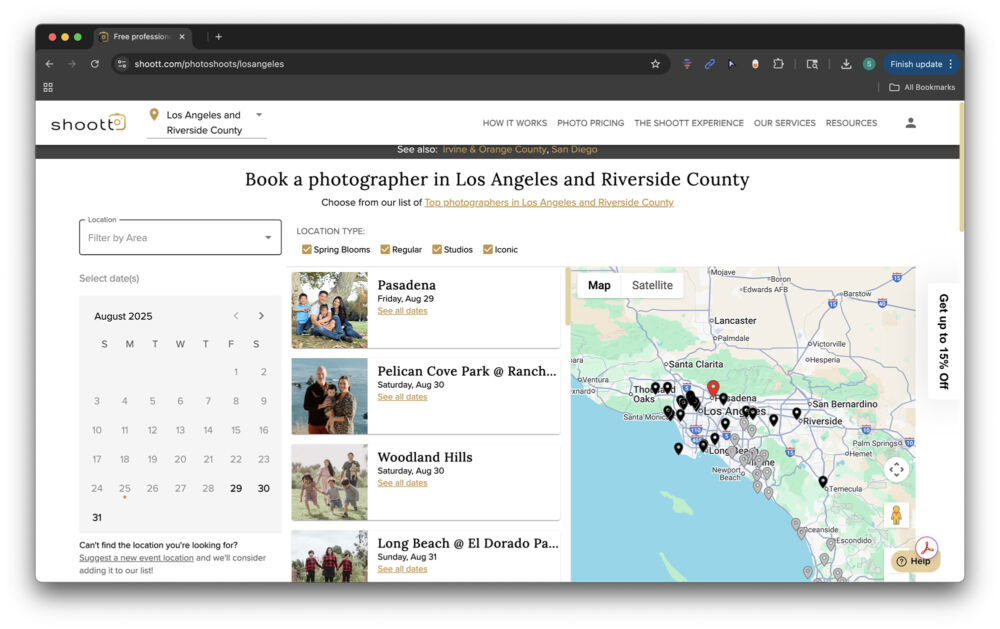
Task: Toggle the Studios location type checkbox
Action: [x=436, y=250]
